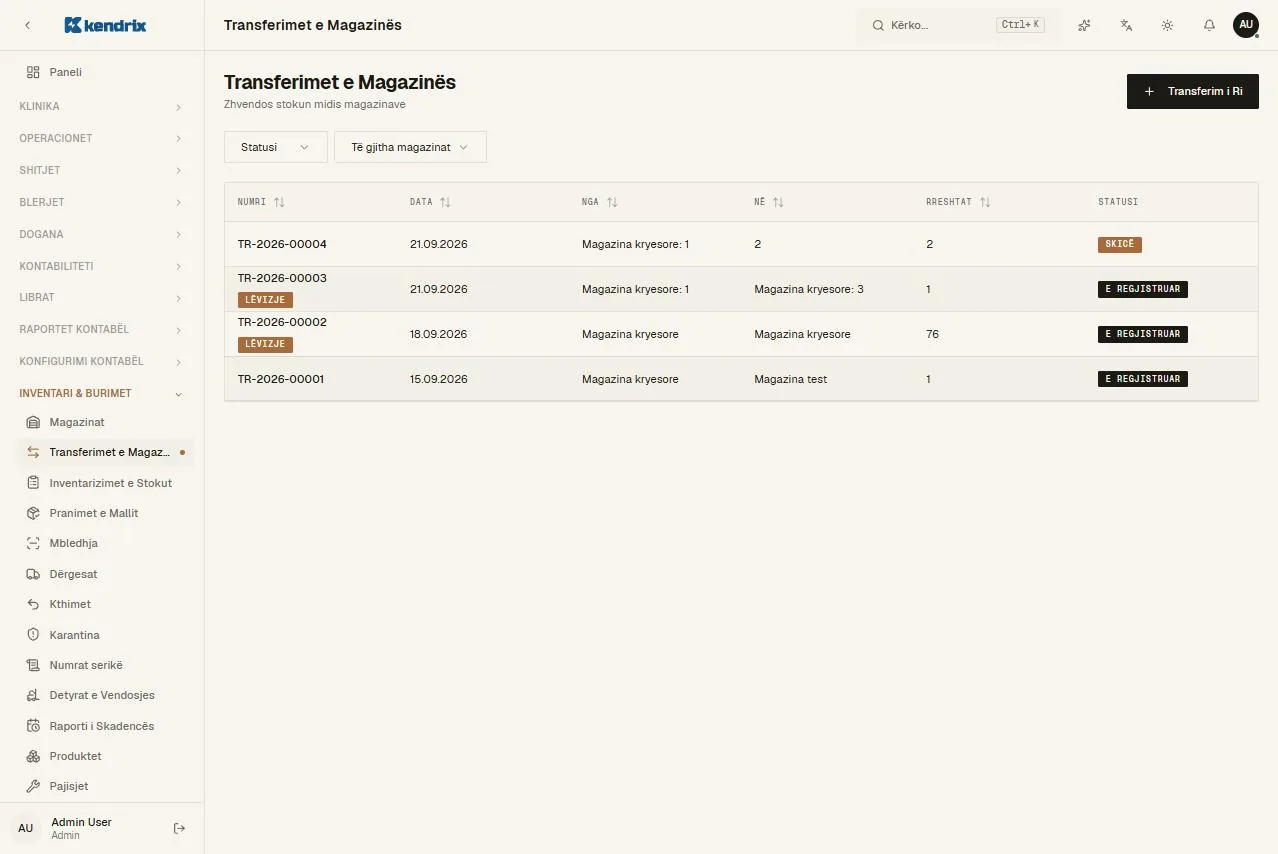Click E Regjistruar badge for TR-2026-00001
The height and width of the screenshot is (854, 1278).
coord(1142,379)
